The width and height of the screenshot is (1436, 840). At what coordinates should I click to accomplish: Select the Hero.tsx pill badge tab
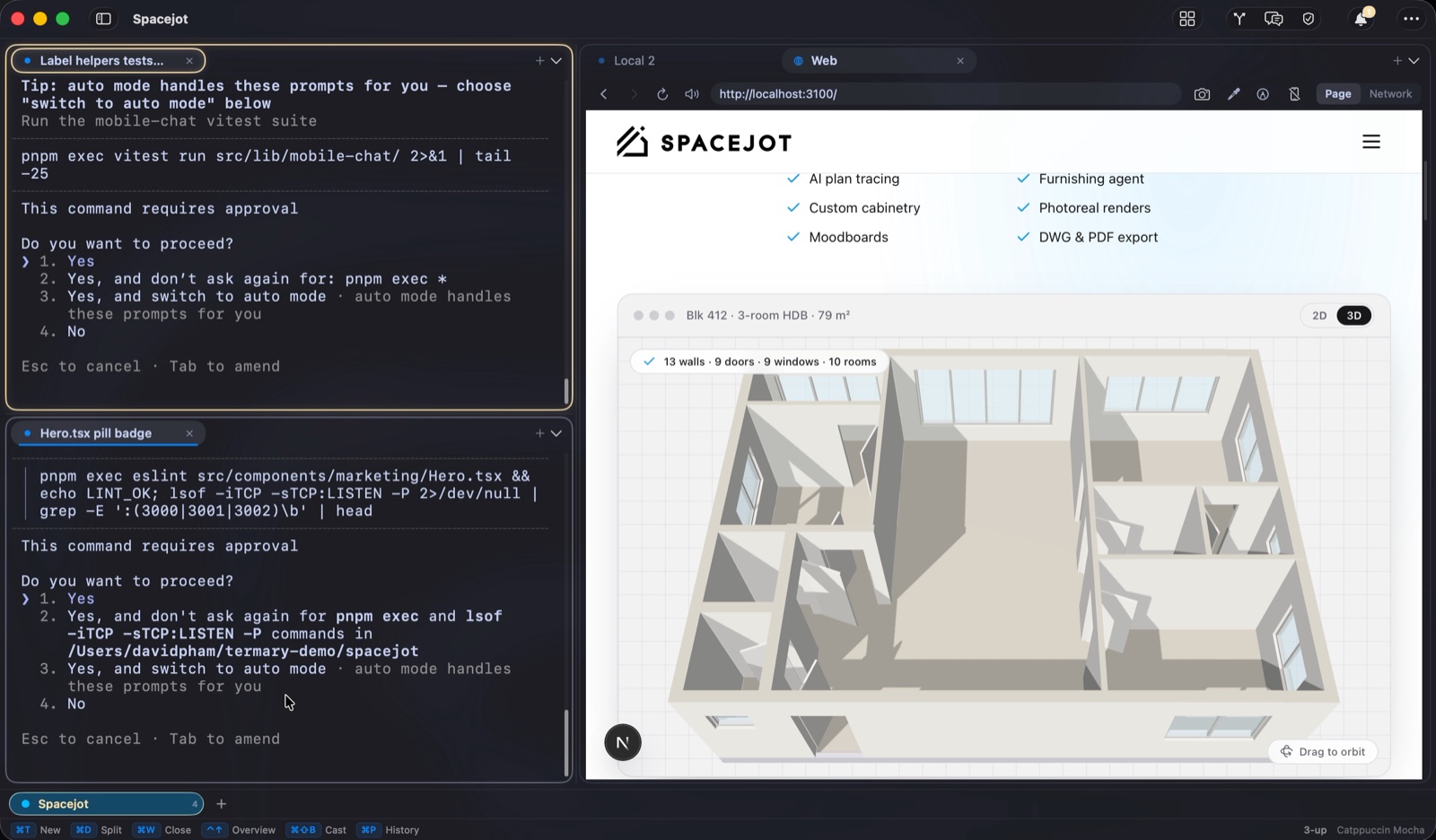[x=108, y=433]
